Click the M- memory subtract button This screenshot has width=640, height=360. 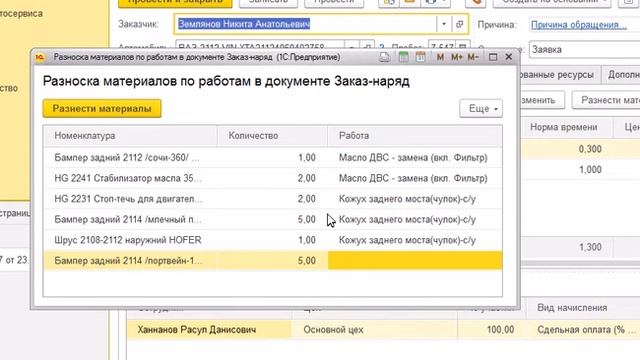pos(473,57)
